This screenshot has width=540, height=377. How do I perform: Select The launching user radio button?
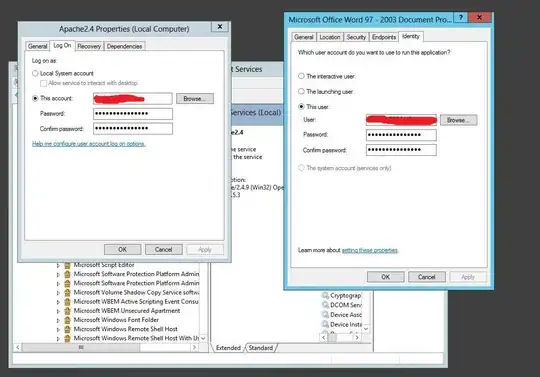point(301,92)
